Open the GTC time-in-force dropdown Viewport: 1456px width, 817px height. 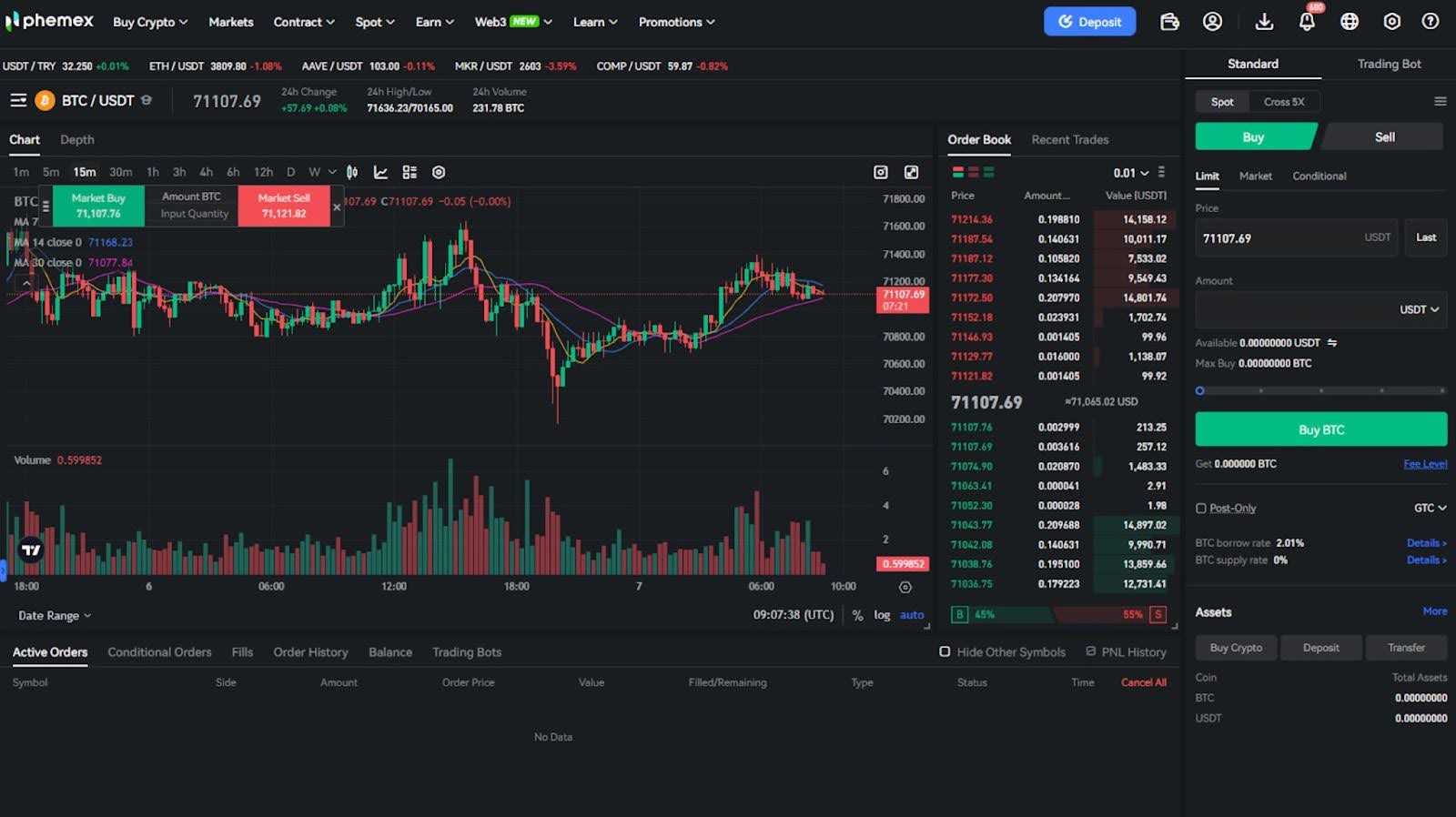(1430, 508)
